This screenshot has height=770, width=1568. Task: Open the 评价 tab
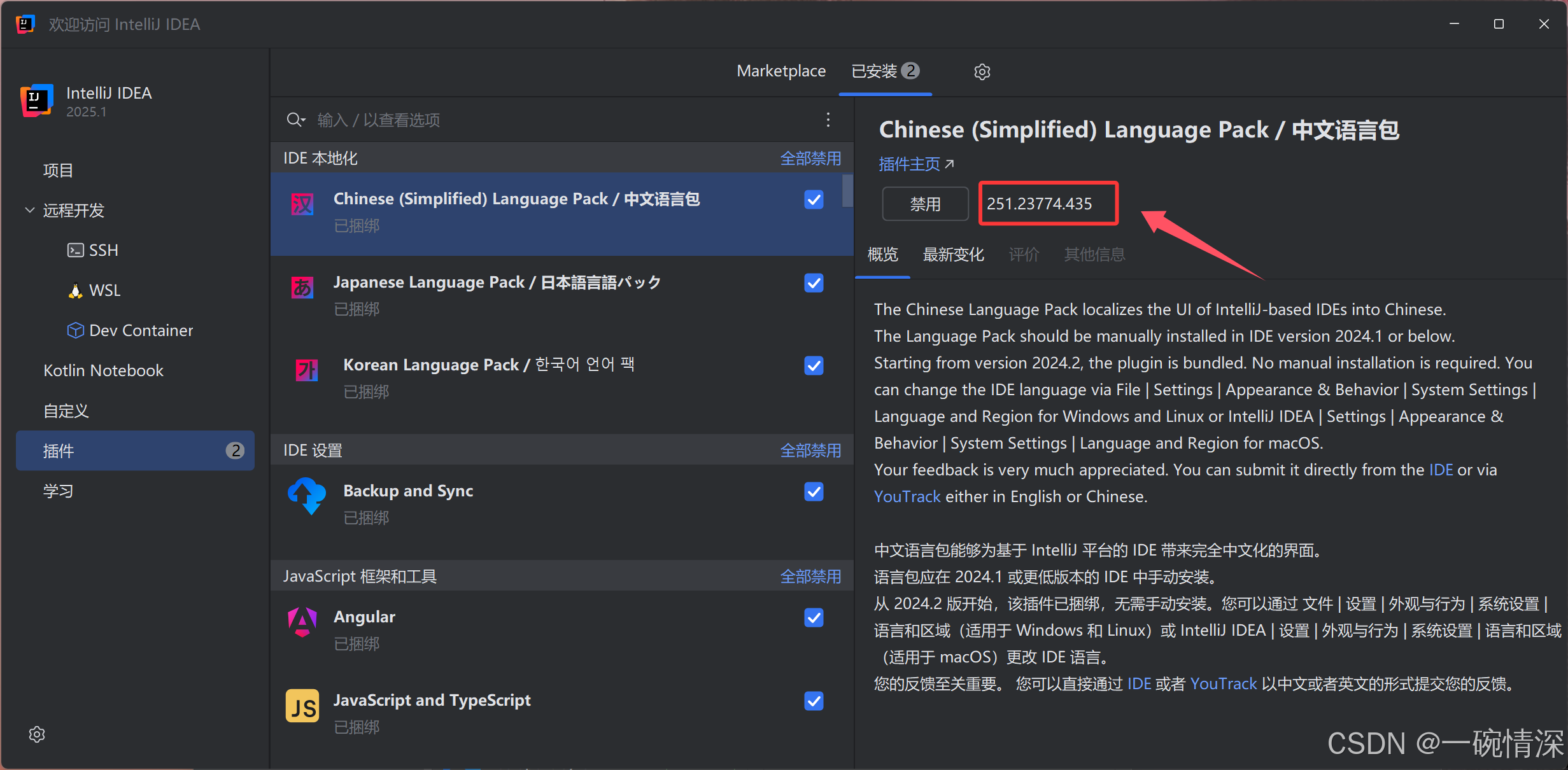click(1024, 255)
